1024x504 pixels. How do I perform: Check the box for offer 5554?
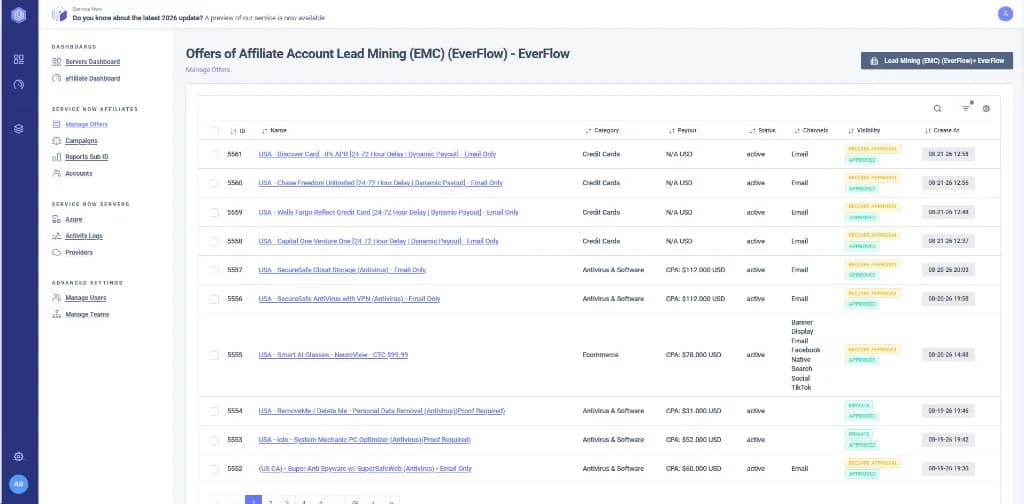214,411
